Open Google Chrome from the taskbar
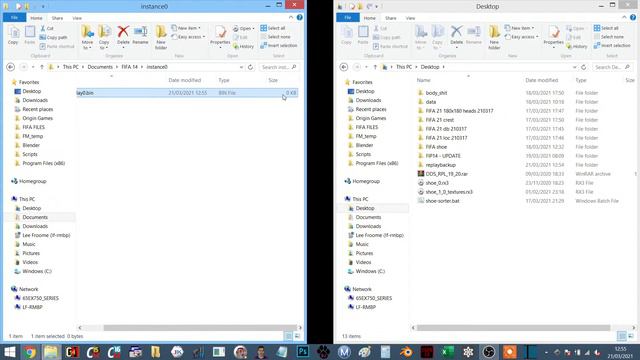Image resolution: width=640 pixels, height=360 pixels. click(x=30, y=351)
